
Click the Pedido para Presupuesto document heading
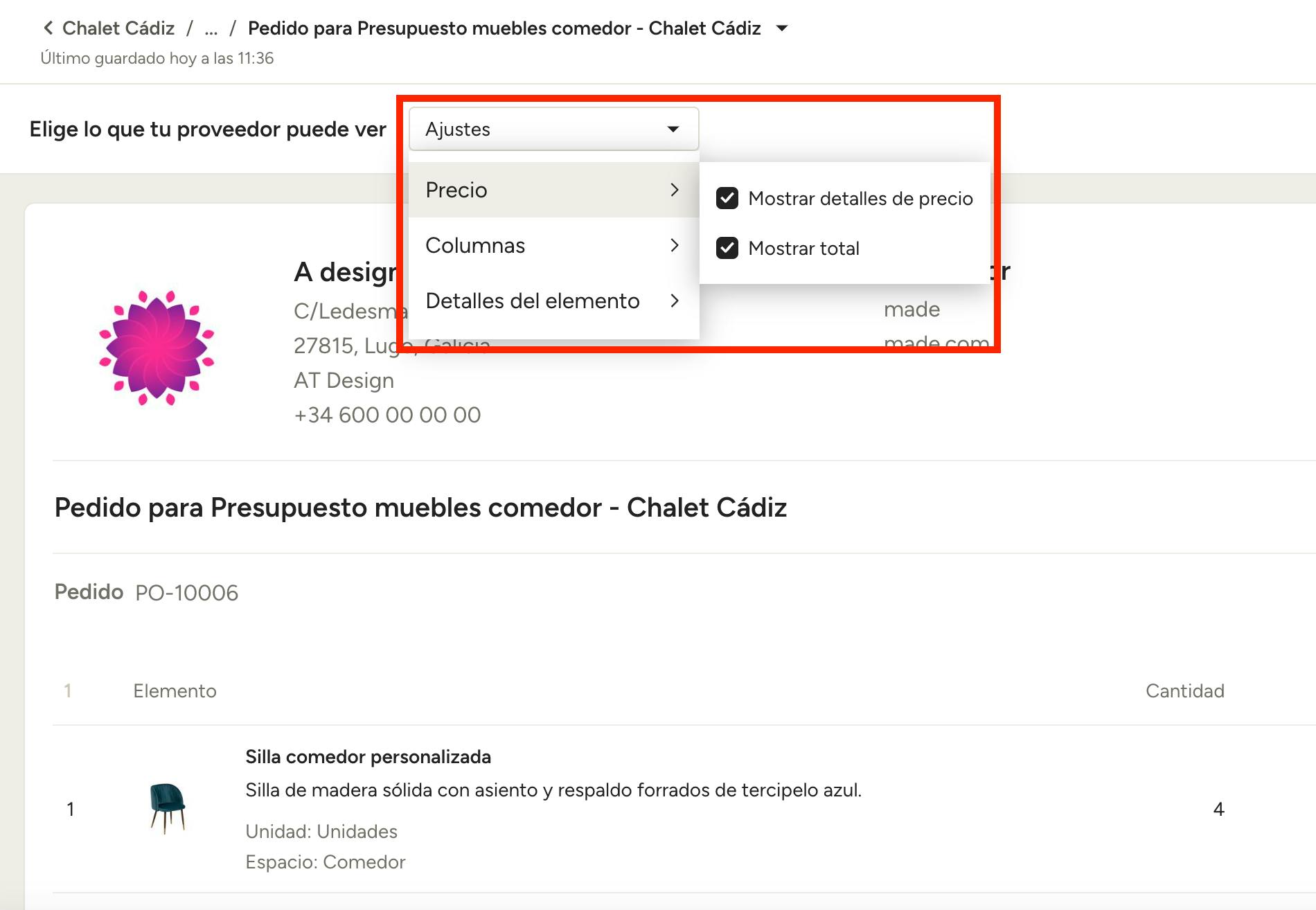[x=420, y=508]
